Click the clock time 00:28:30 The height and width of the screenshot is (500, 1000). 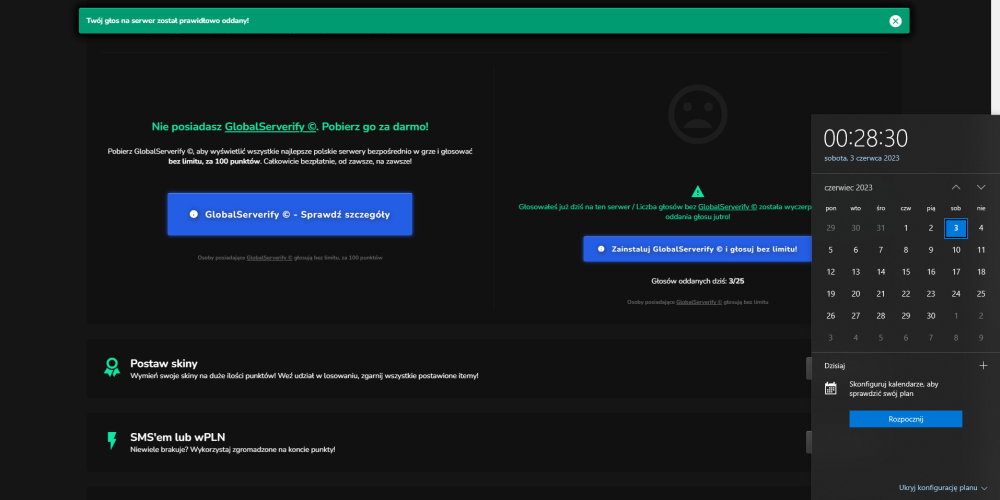865,138
